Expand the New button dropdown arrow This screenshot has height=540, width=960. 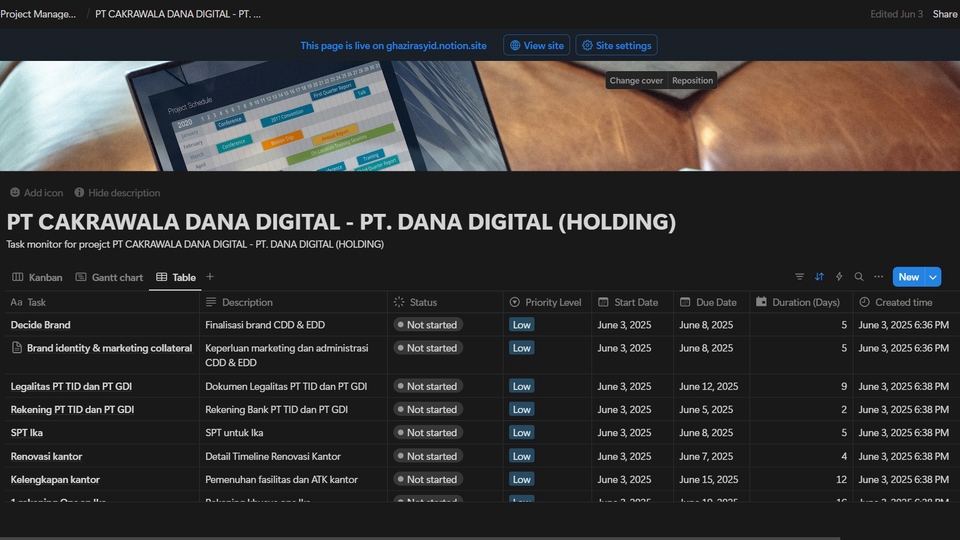932,277
